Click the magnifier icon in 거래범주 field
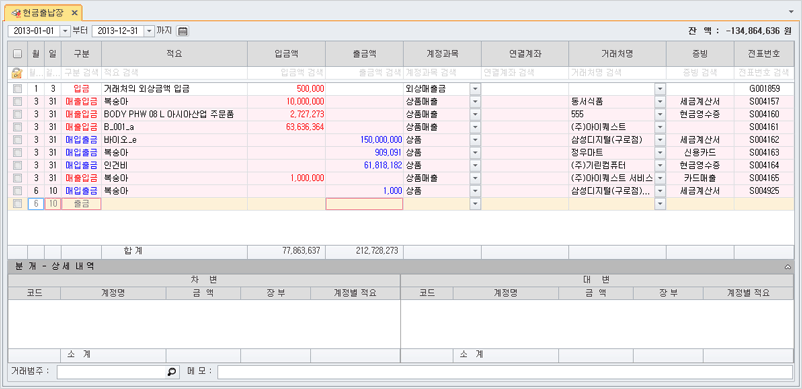 [x=173, y=372]
